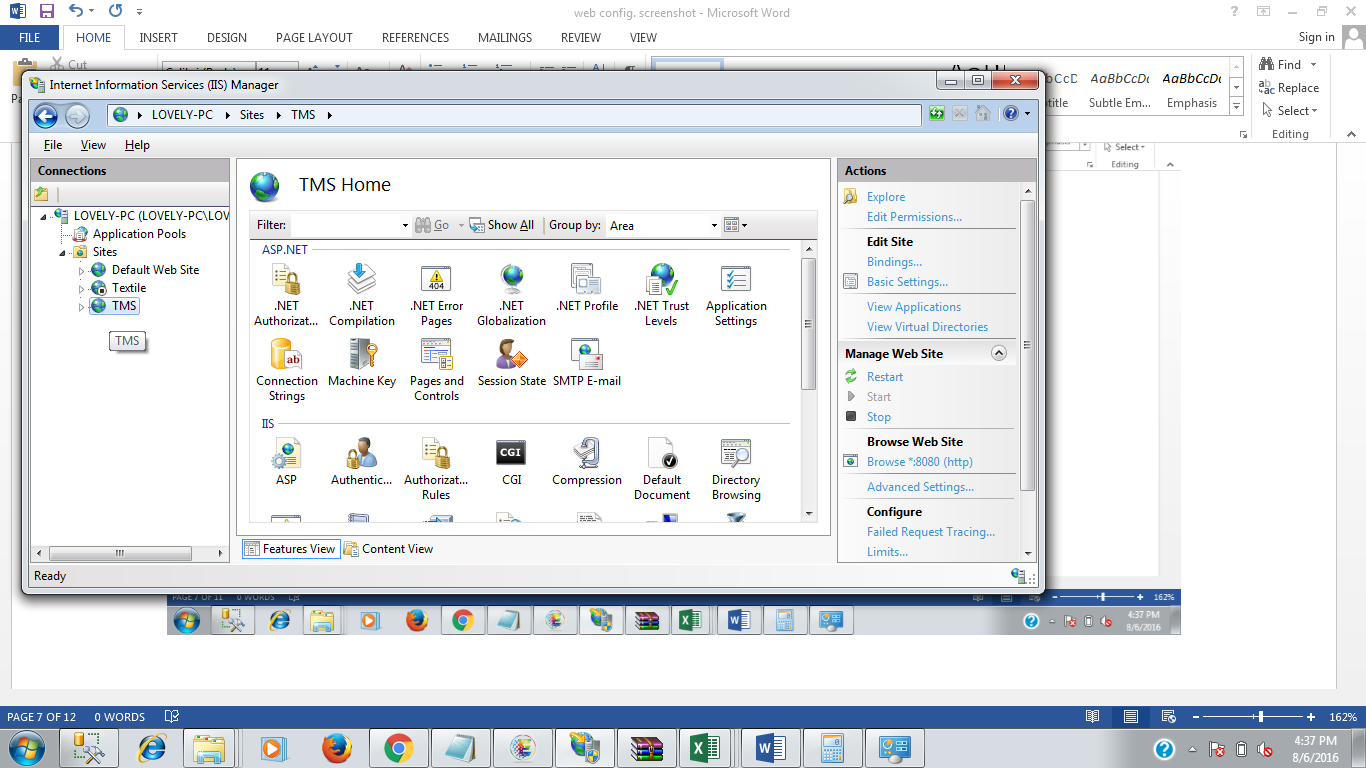Open Machine Key feature

(x=361, y=363)
